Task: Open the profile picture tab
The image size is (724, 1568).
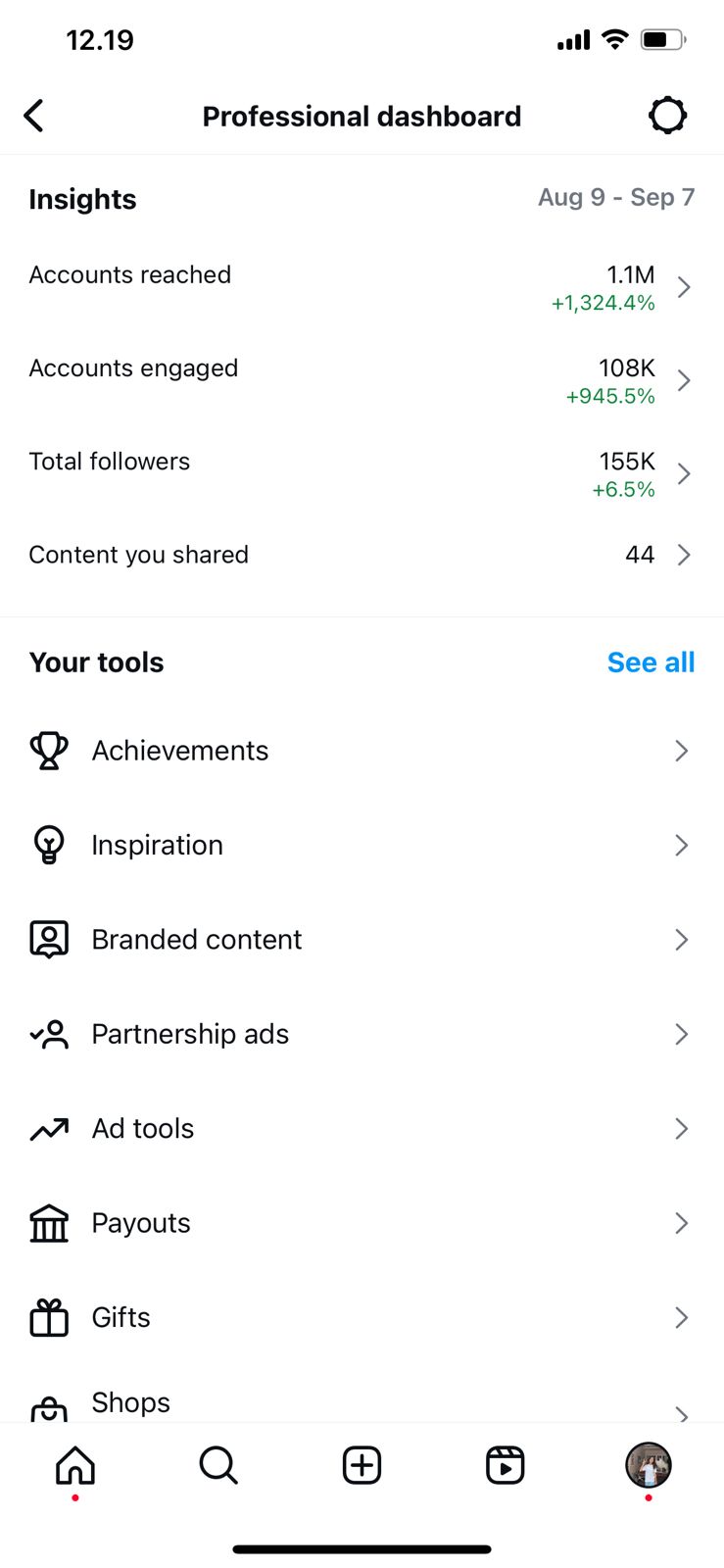Action: (x=648, y=1465)
